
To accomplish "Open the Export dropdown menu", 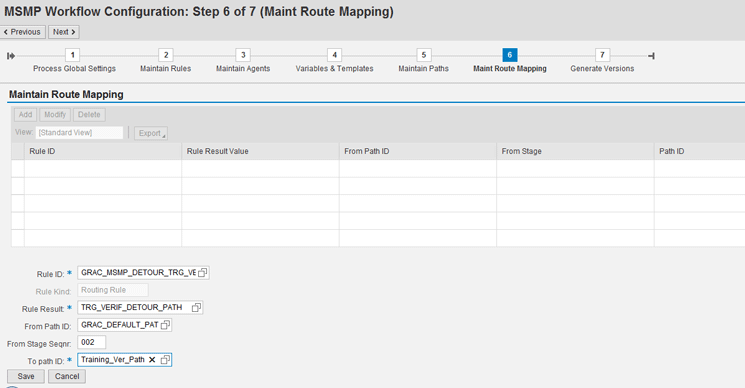I will pos(151,133).
